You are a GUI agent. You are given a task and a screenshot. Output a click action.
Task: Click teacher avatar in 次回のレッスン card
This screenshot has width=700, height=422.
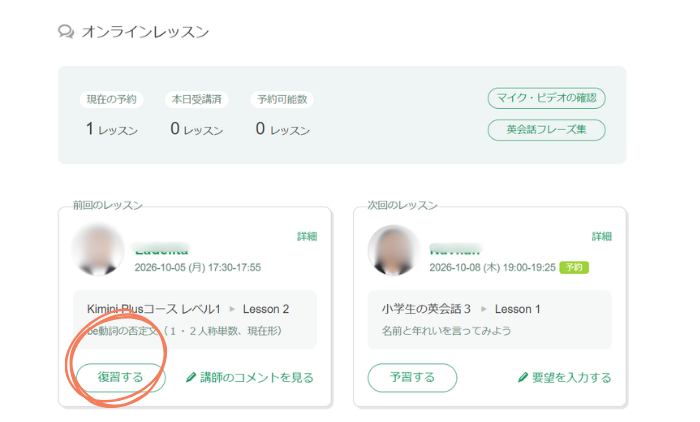(x=393, y=250)
